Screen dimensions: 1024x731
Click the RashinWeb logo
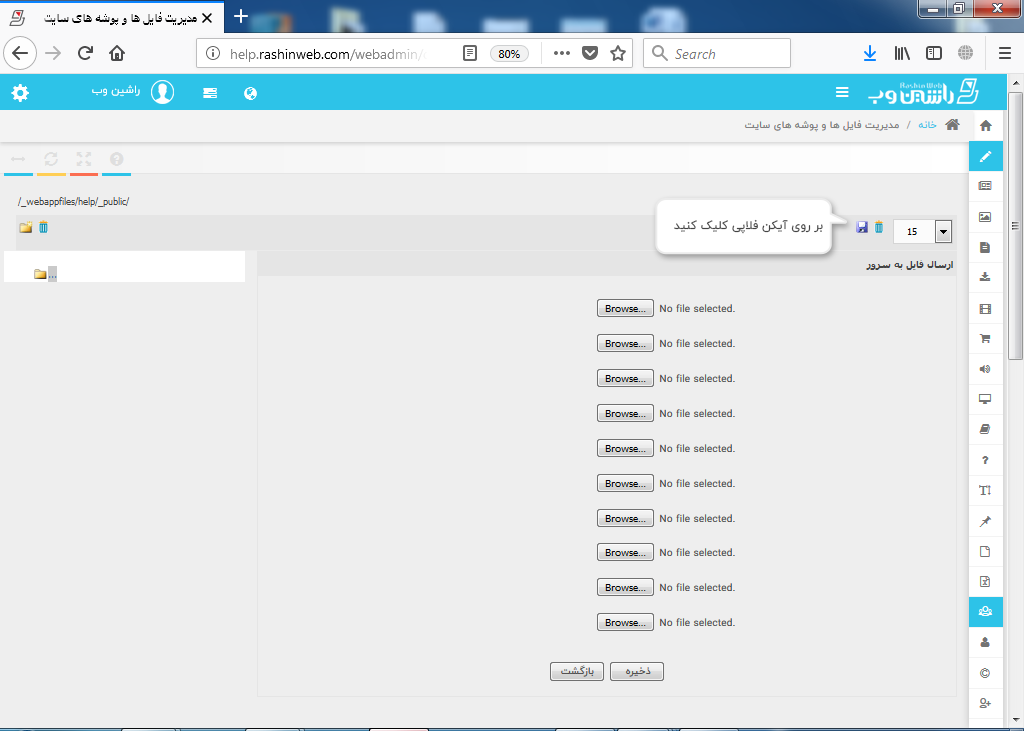(923, 93)
